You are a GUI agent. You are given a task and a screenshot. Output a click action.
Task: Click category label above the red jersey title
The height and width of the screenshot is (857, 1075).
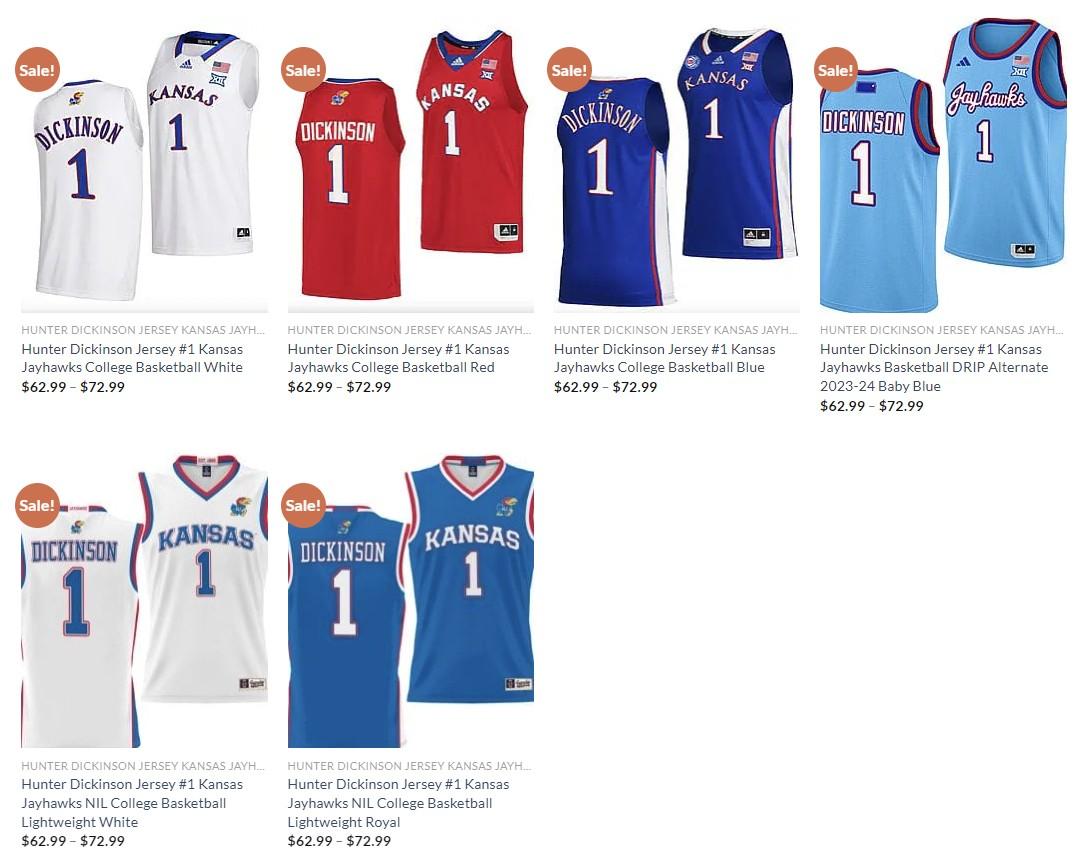[x=409, y=330]
